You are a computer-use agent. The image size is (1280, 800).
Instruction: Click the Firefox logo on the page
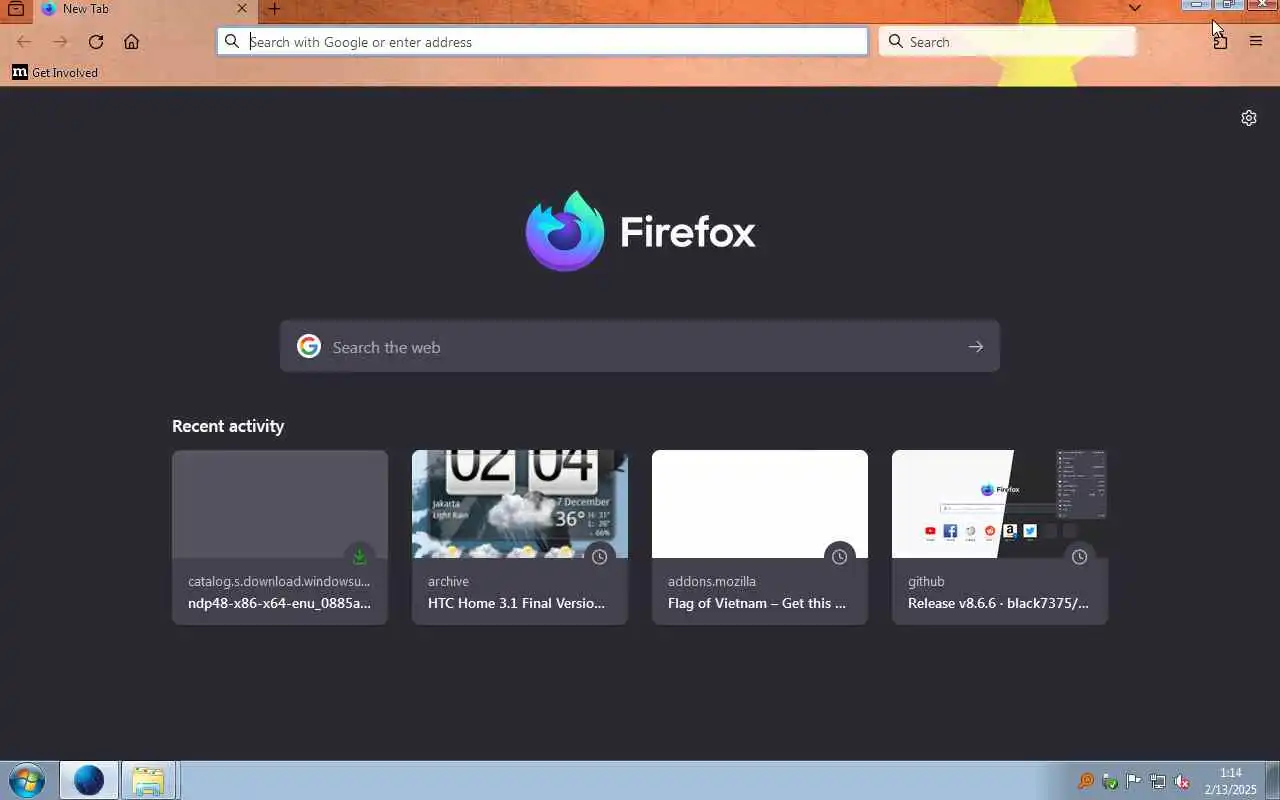coord(640,231)
